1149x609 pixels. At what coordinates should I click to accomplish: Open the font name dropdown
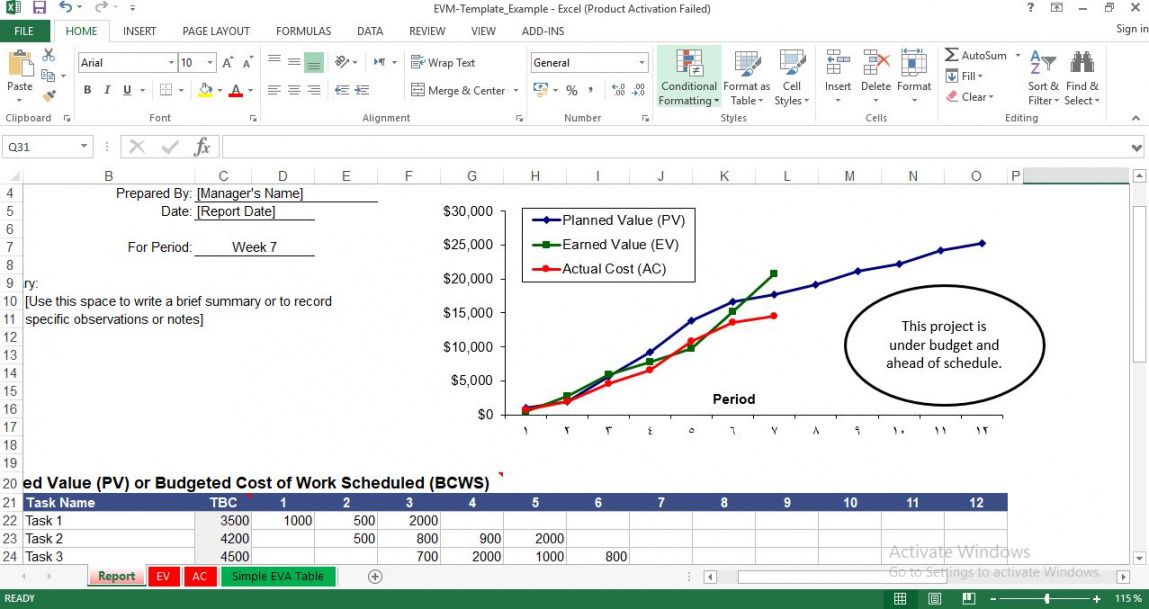click(171, 63)
